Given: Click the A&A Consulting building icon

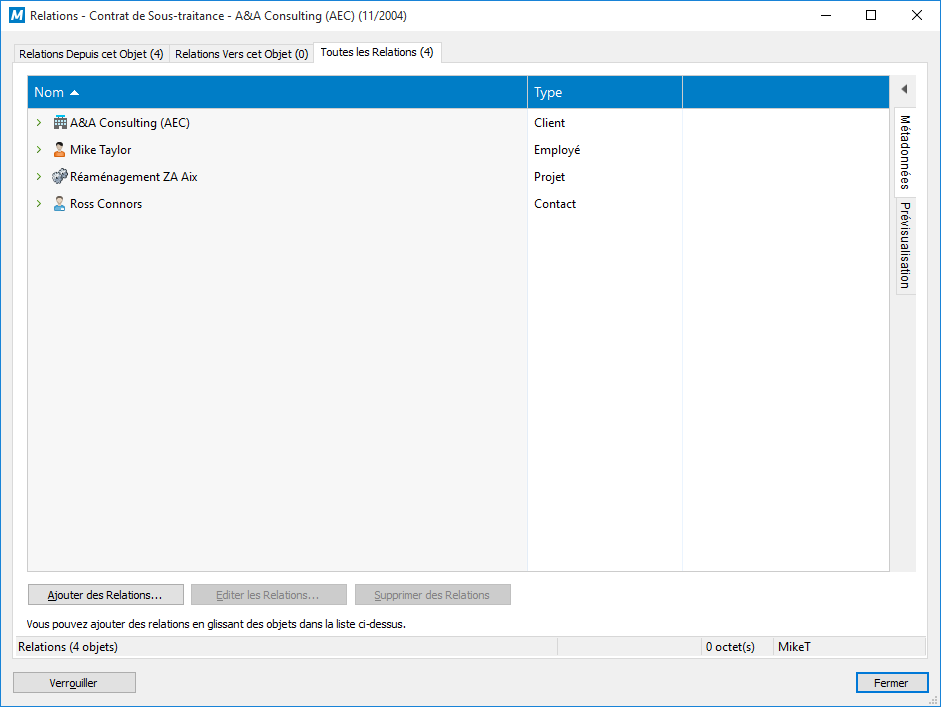Looking at the screenshot, I should [59, 123].
